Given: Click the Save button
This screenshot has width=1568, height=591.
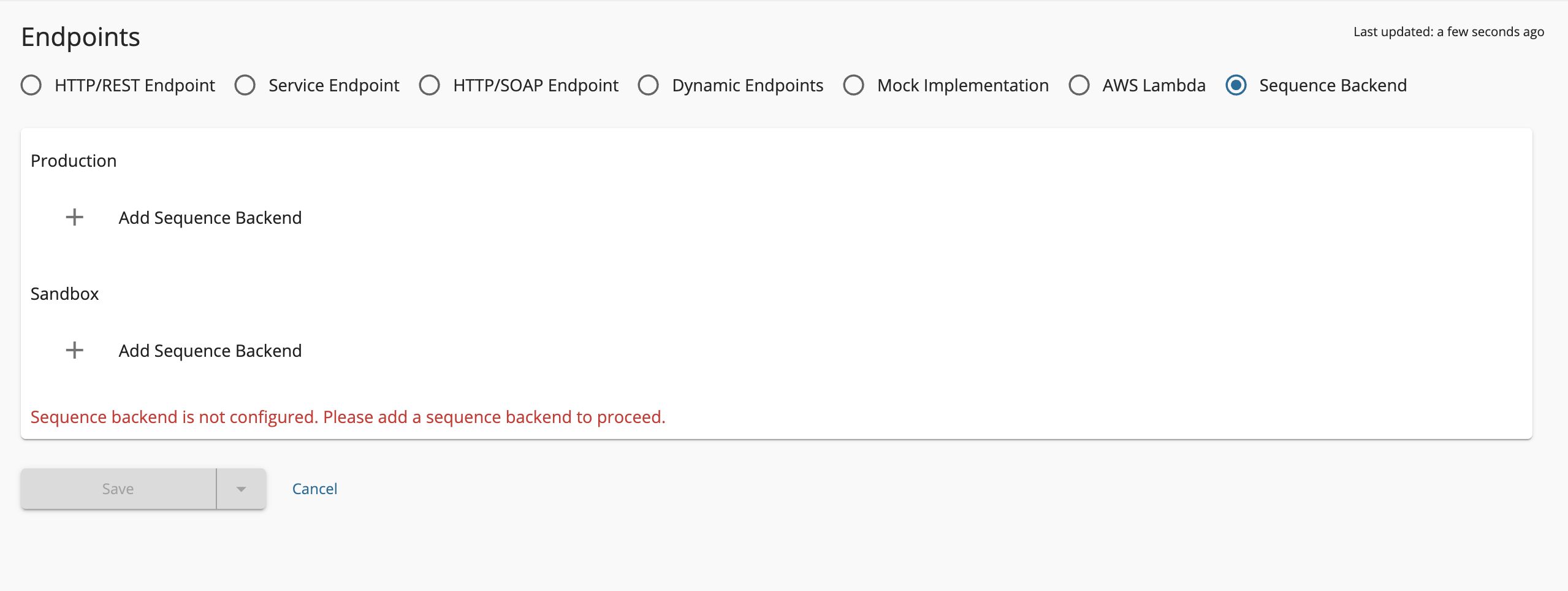Looking at the screenshot, I should point(118,488).
